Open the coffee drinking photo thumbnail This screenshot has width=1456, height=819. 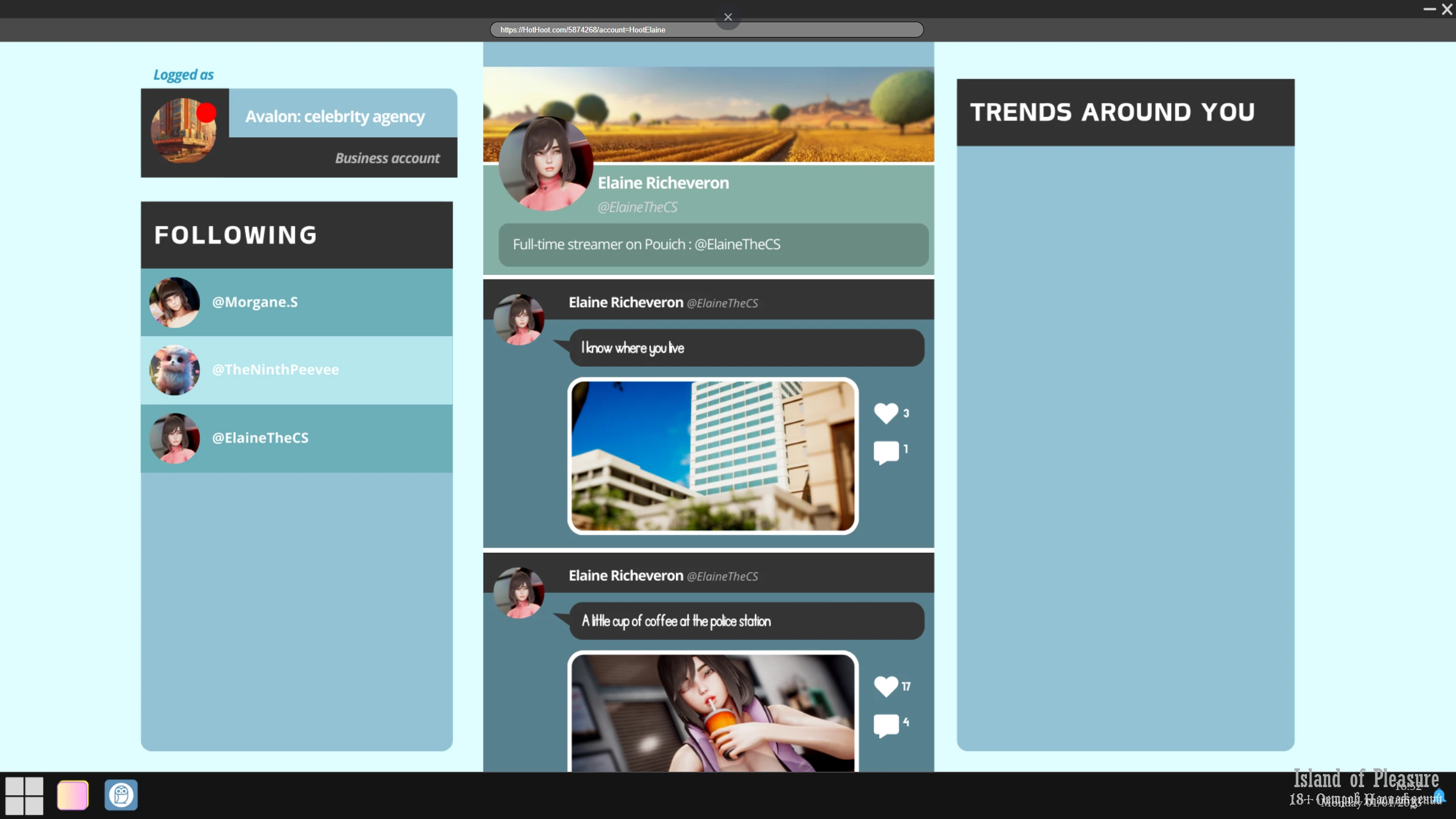pyautogui.click(x=712, y=713)
